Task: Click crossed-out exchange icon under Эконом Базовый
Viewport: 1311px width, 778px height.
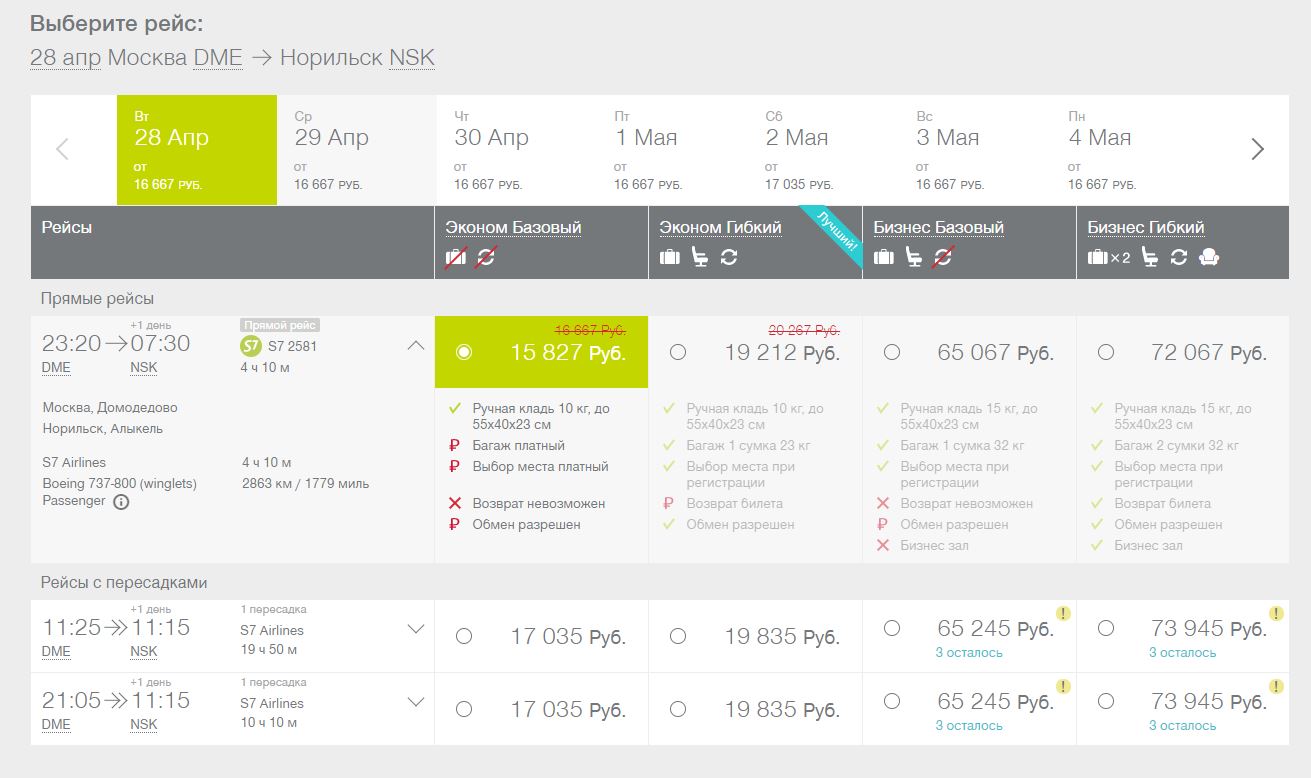Action: pos(486,257)
